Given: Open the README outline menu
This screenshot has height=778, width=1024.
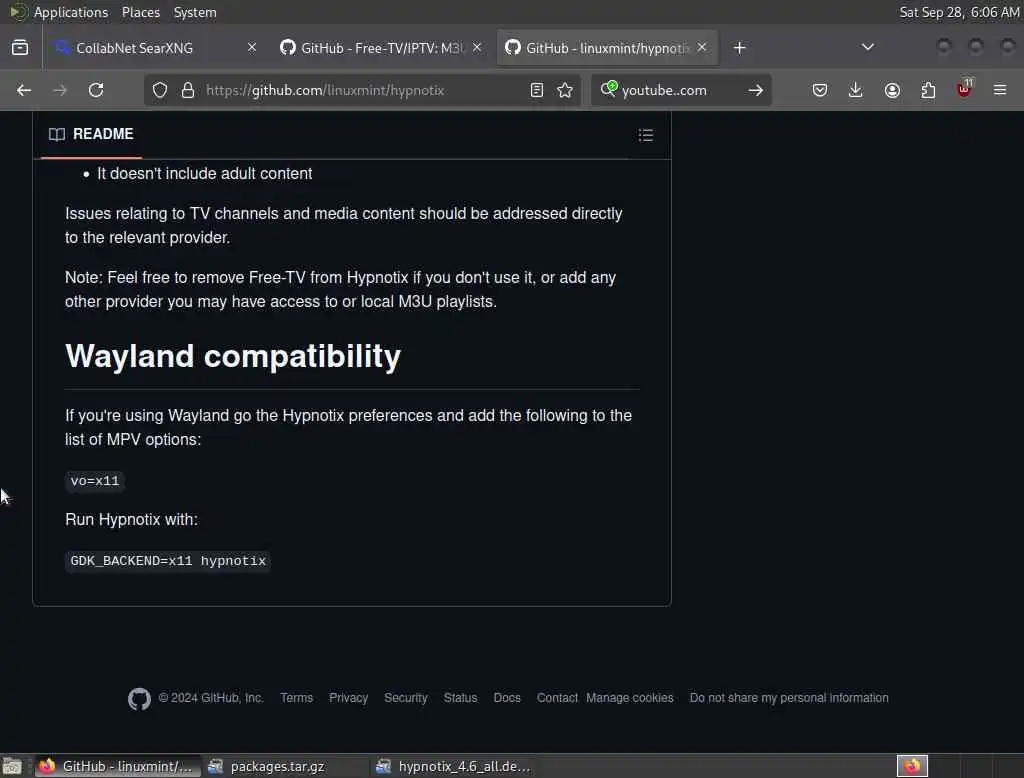Looking at the screenshot, I should [646, 135].
